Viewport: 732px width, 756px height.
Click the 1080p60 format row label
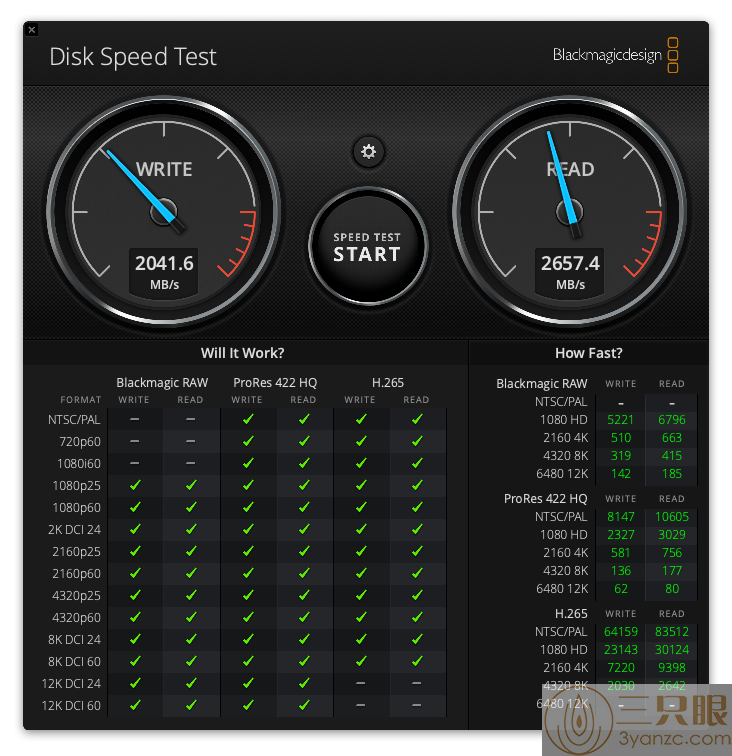coord(77,508)
